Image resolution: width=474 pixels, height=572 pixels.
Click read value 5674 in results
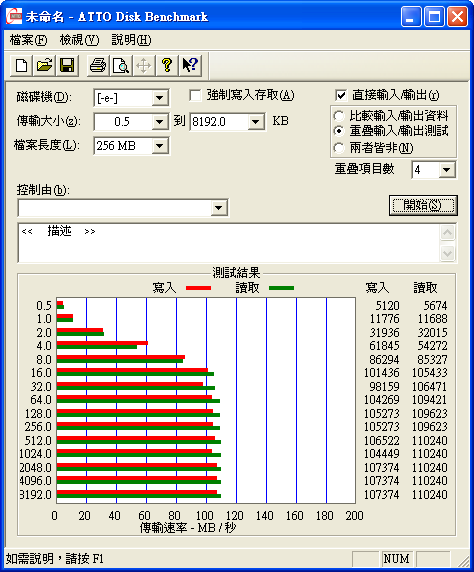[435, 305]
